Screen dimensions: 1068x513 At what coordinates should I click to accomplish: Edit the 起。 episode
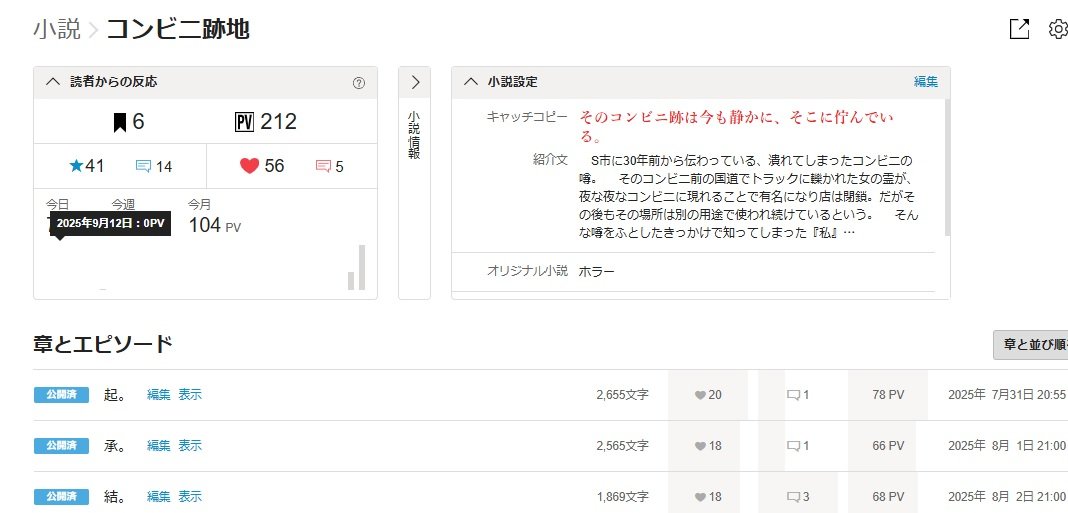point(159,395)
